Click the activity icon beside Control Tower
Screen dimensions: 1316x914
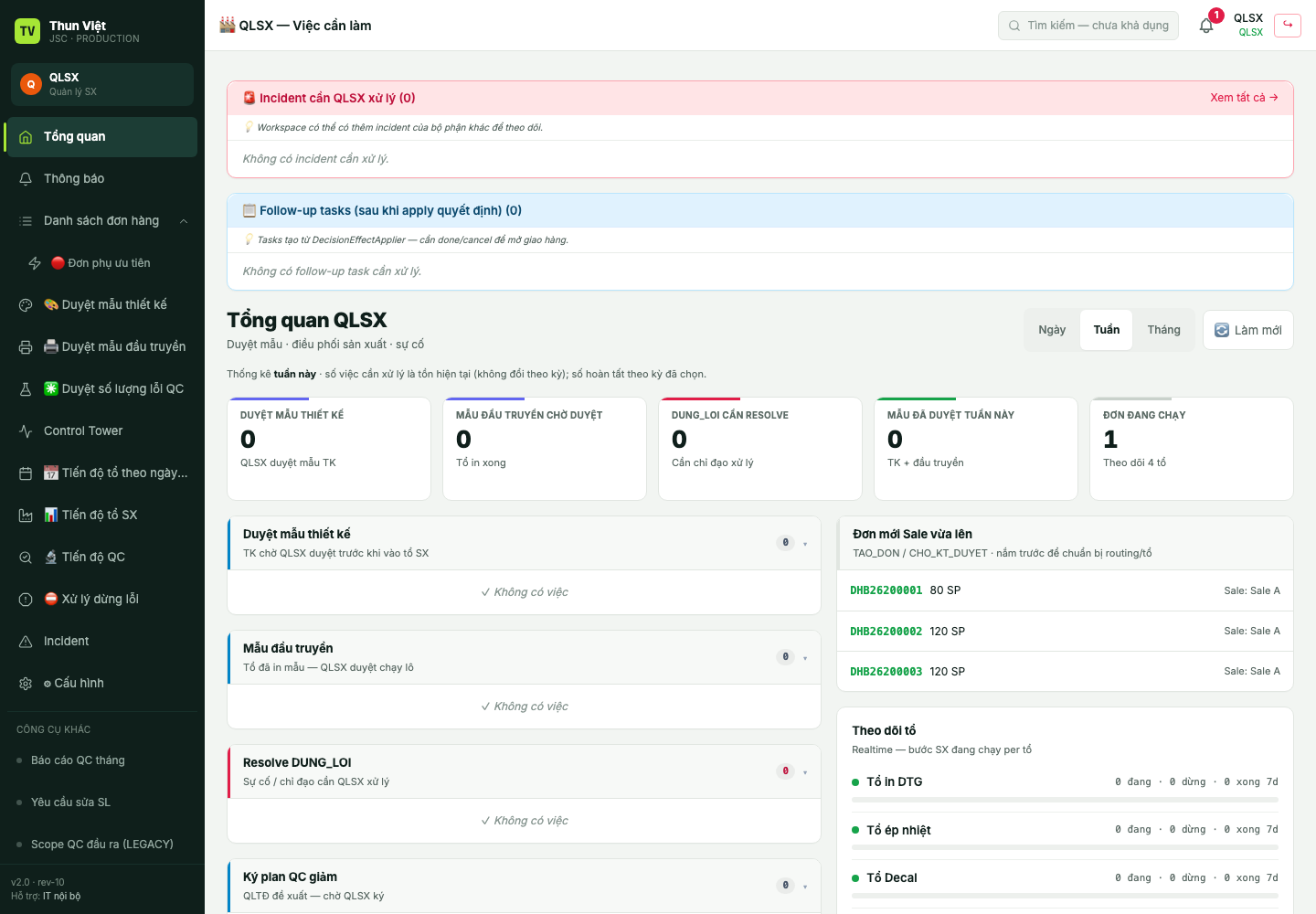tap(26, 431)
